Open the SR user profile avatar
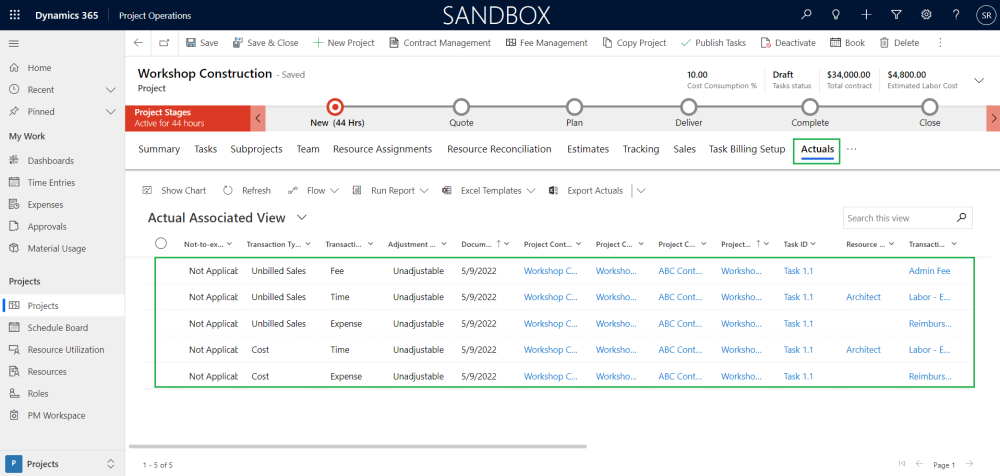The width and height of the screenshot is (1000, 476). (x=985, y=15)
